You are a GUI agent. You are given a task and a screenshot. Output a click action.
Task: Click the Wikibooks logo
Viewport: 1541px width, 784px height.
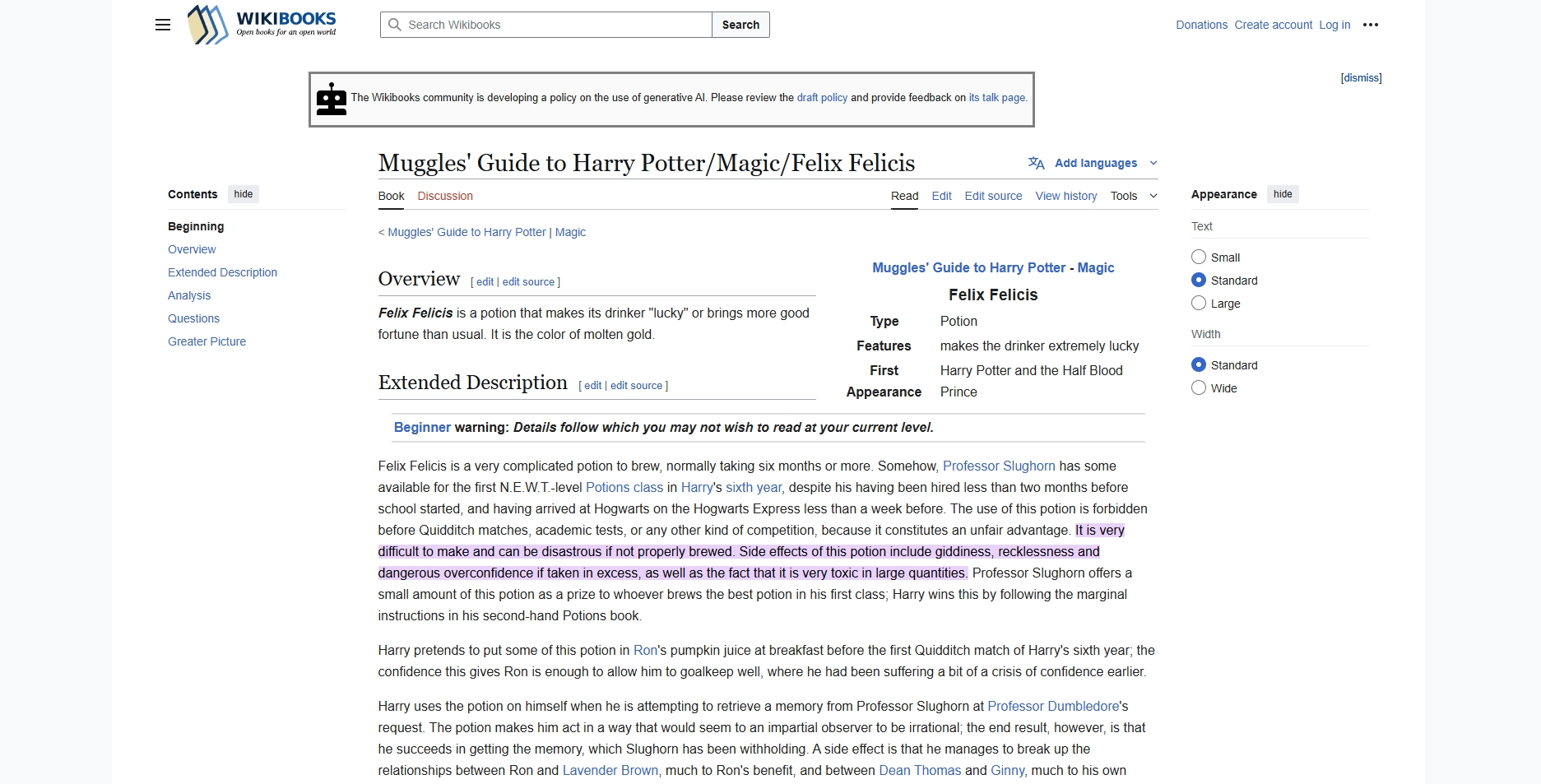262,25
